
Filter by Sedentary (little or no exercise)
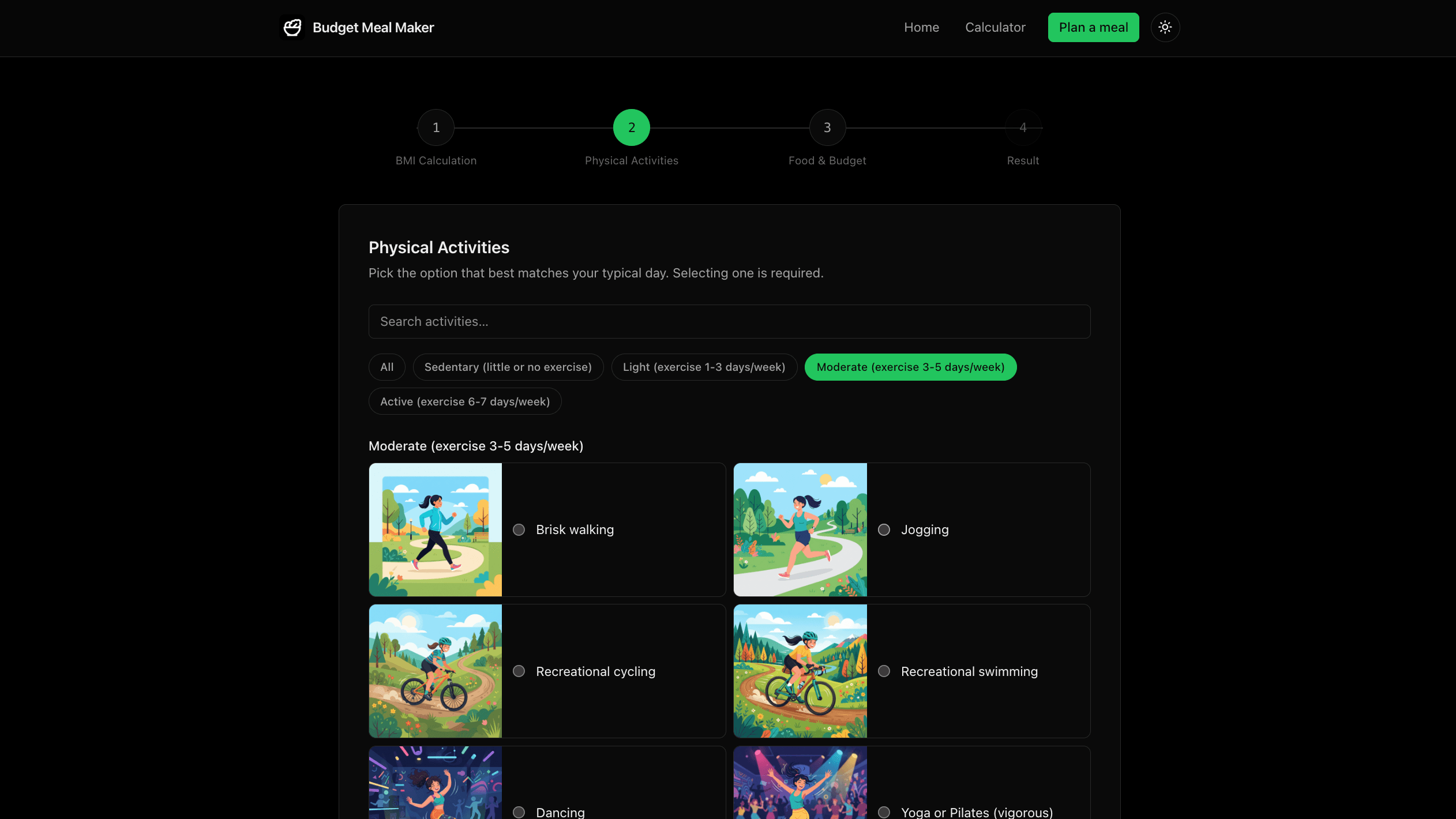pyautogui.click(x=508, y=367)
